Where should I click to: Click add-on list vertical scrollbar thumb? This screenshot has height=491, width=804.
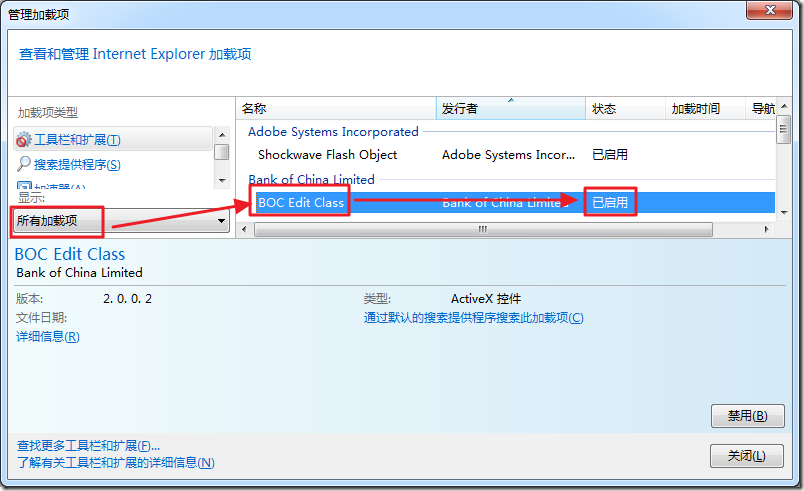pyautogui.click(x=783, y=129)
